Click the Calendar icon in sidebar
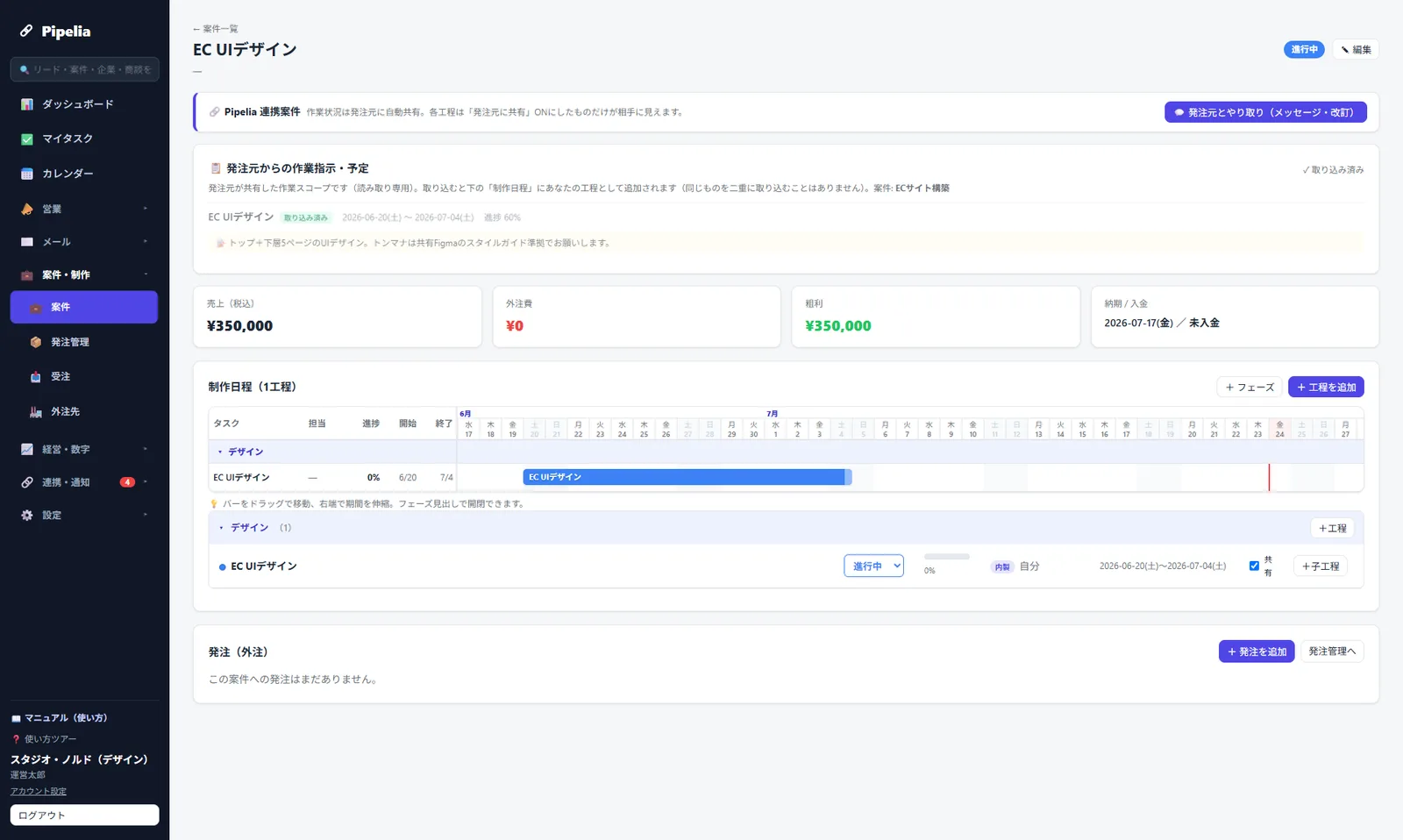Image resolution: width=1403 pixels, height=840 pixels. (x=27, y=174)
